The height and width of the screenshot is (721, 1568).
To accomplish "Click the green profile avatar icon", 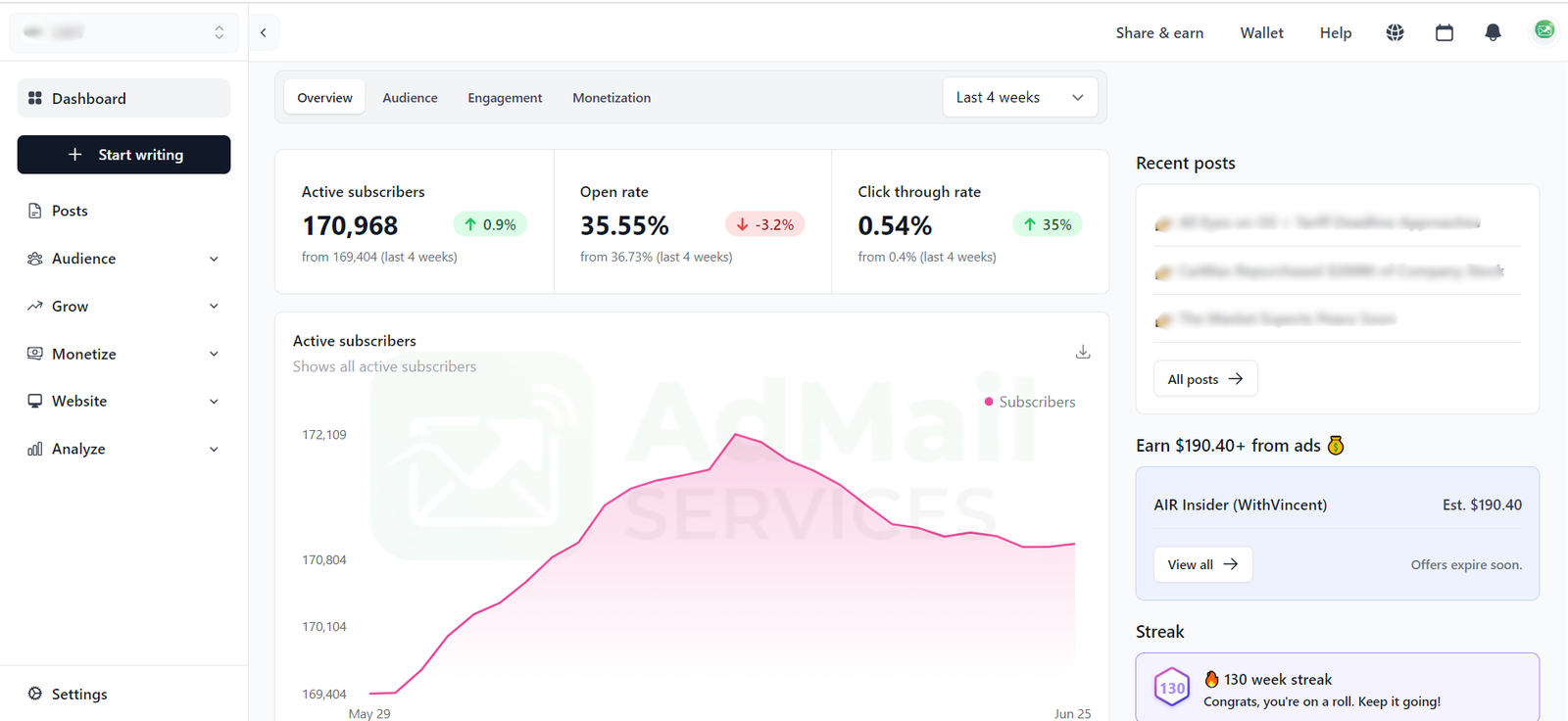I will pyautogui.click(x=1543, y=30).
